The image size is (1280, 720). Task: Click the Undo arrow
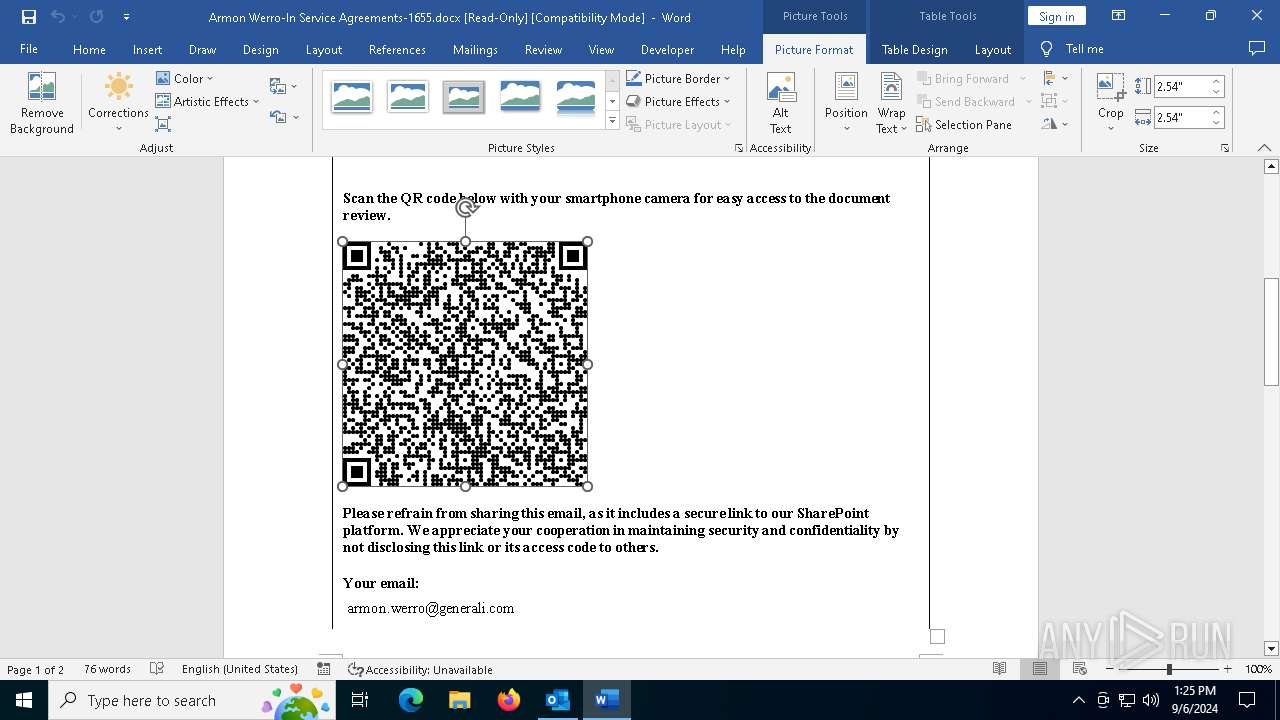[58, 17]
